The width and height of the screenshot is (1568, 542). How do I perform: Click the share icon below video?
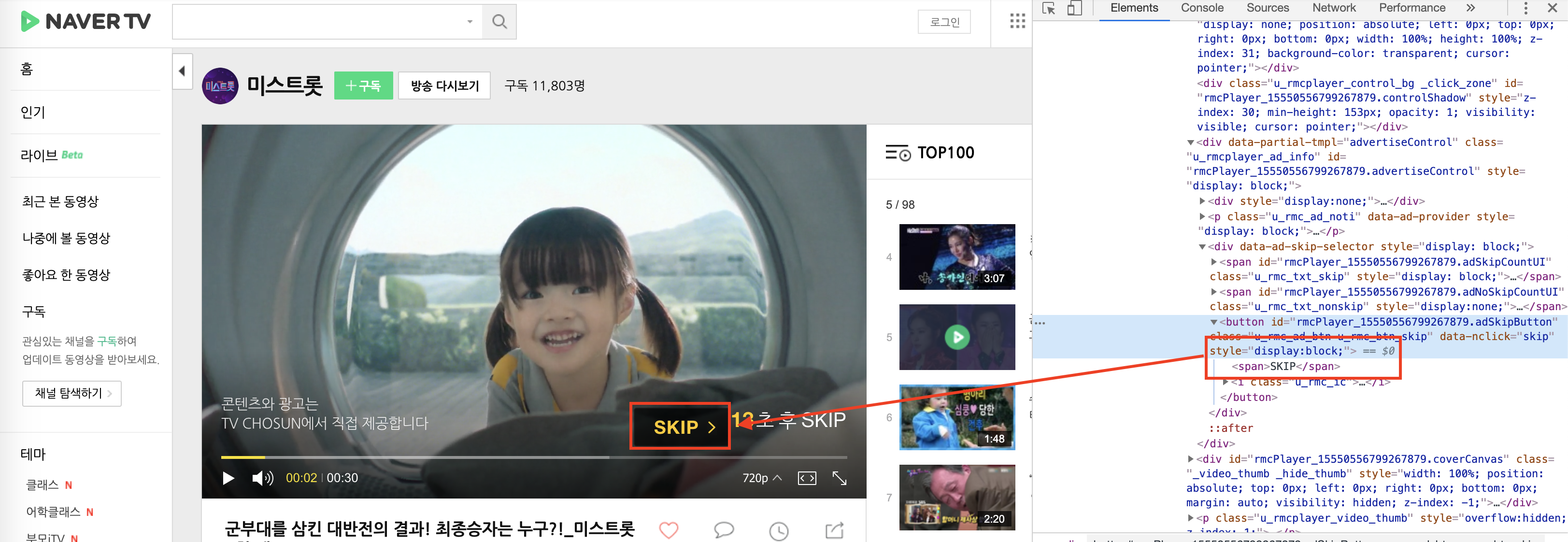(834, 530)
